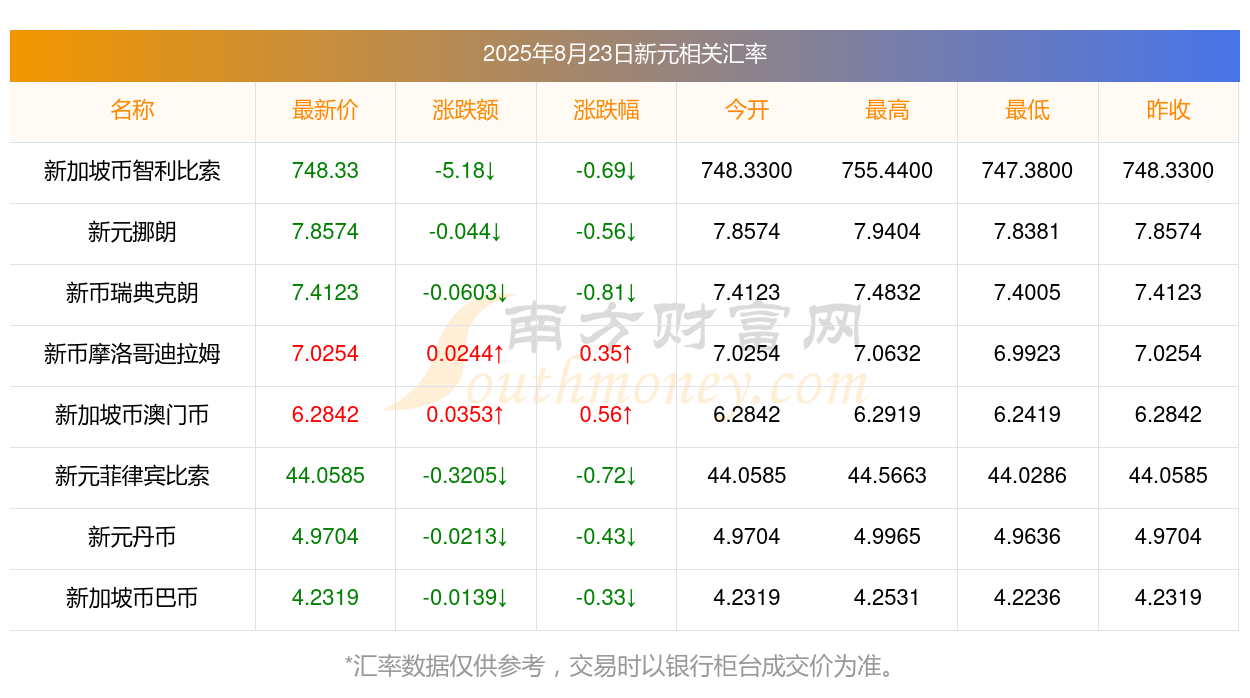Click the percentage 0.35↑

point(606,354)
